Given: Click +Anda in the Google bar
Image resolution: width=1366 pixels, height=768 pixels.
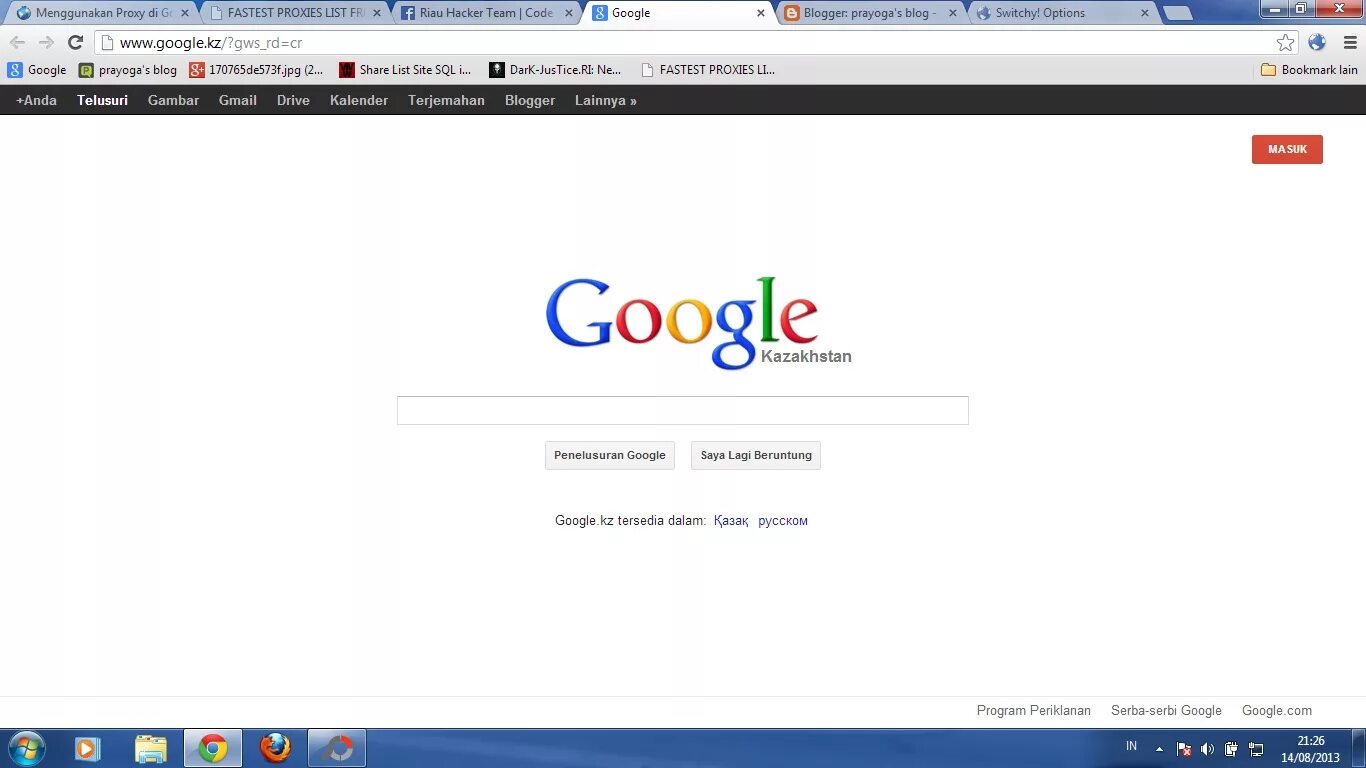Looking at the screenshot, I should [36, 100].
